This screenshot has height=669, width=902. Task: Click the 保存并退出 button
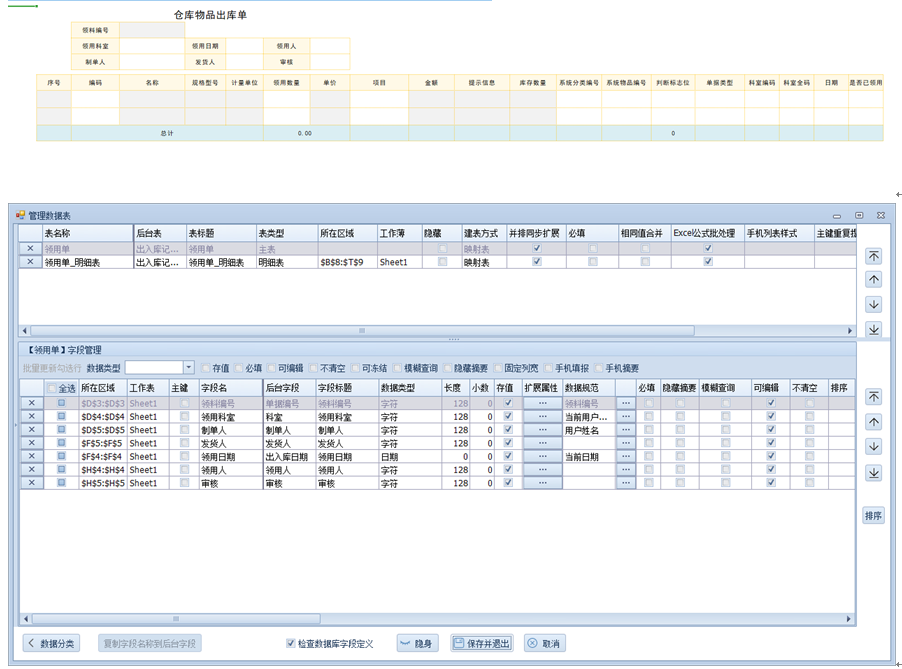[x=482, y=643]
